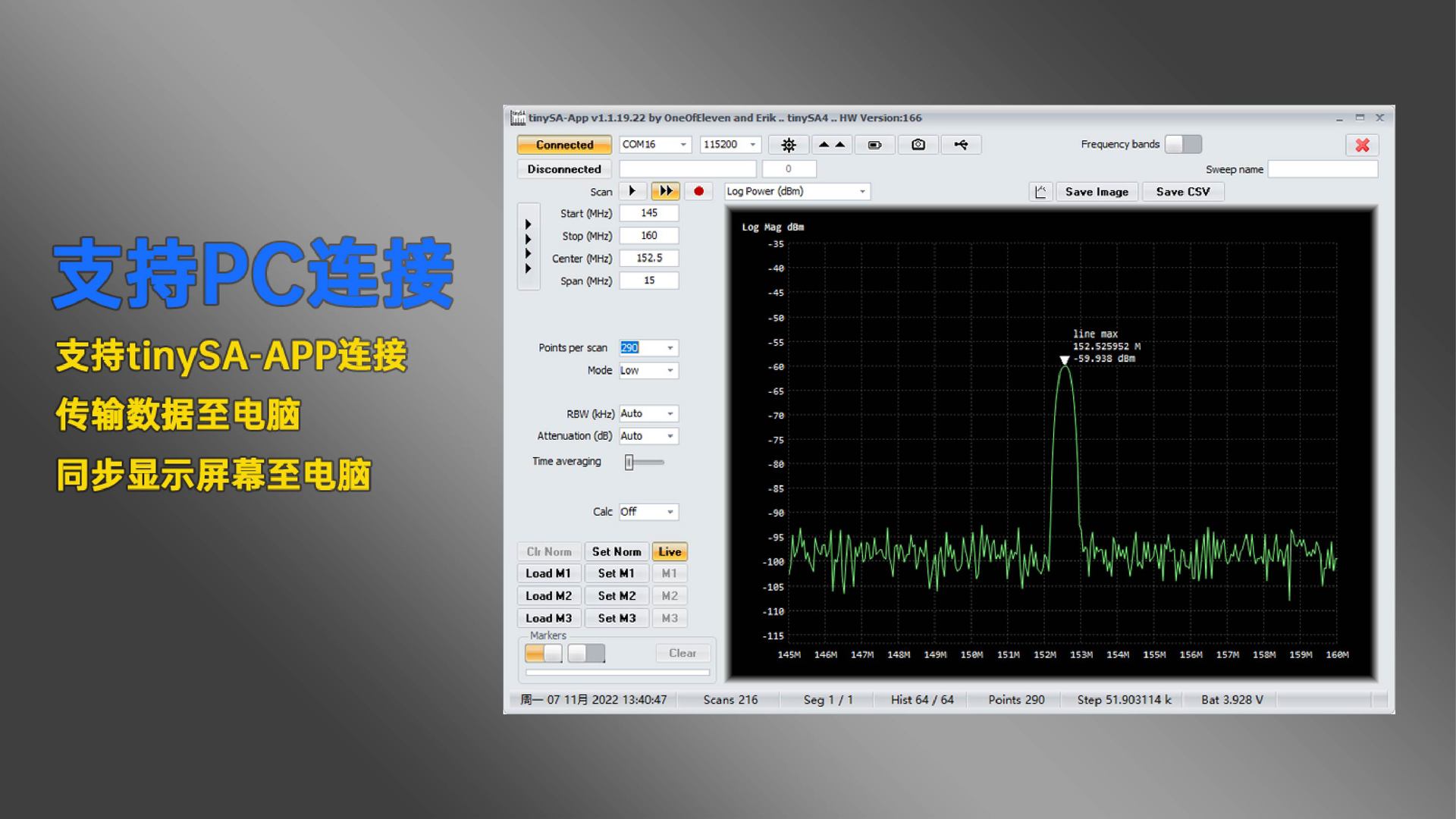Enable the first marker toggle in Markers section

tap(540, 652)
